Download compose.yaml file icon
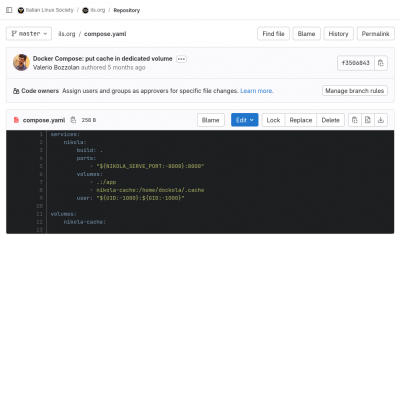This screenshot has height=400, width=400. tap(381, 120)
